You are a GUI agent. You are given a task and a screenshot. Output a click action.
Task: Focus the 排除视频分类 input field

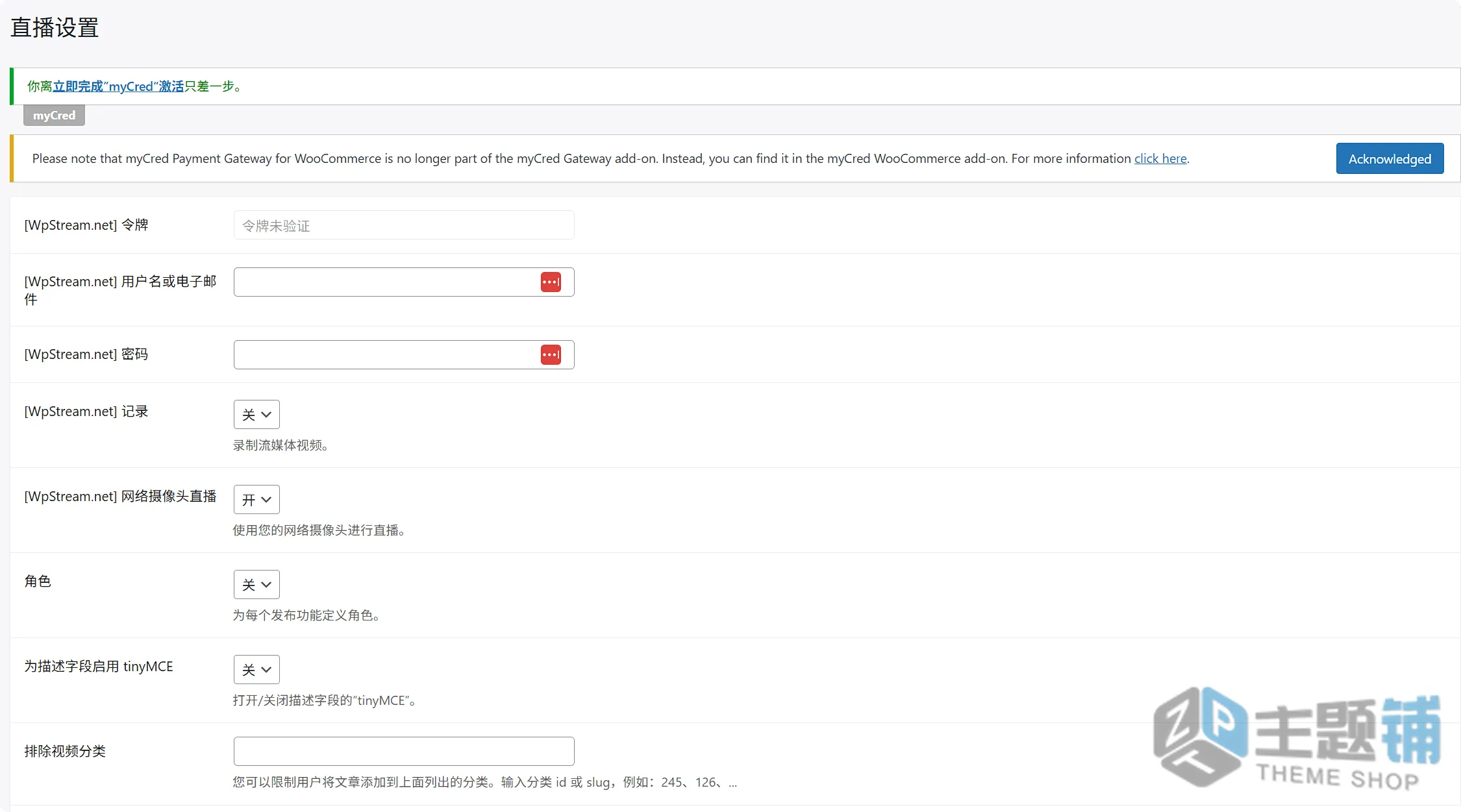[404, 751]
